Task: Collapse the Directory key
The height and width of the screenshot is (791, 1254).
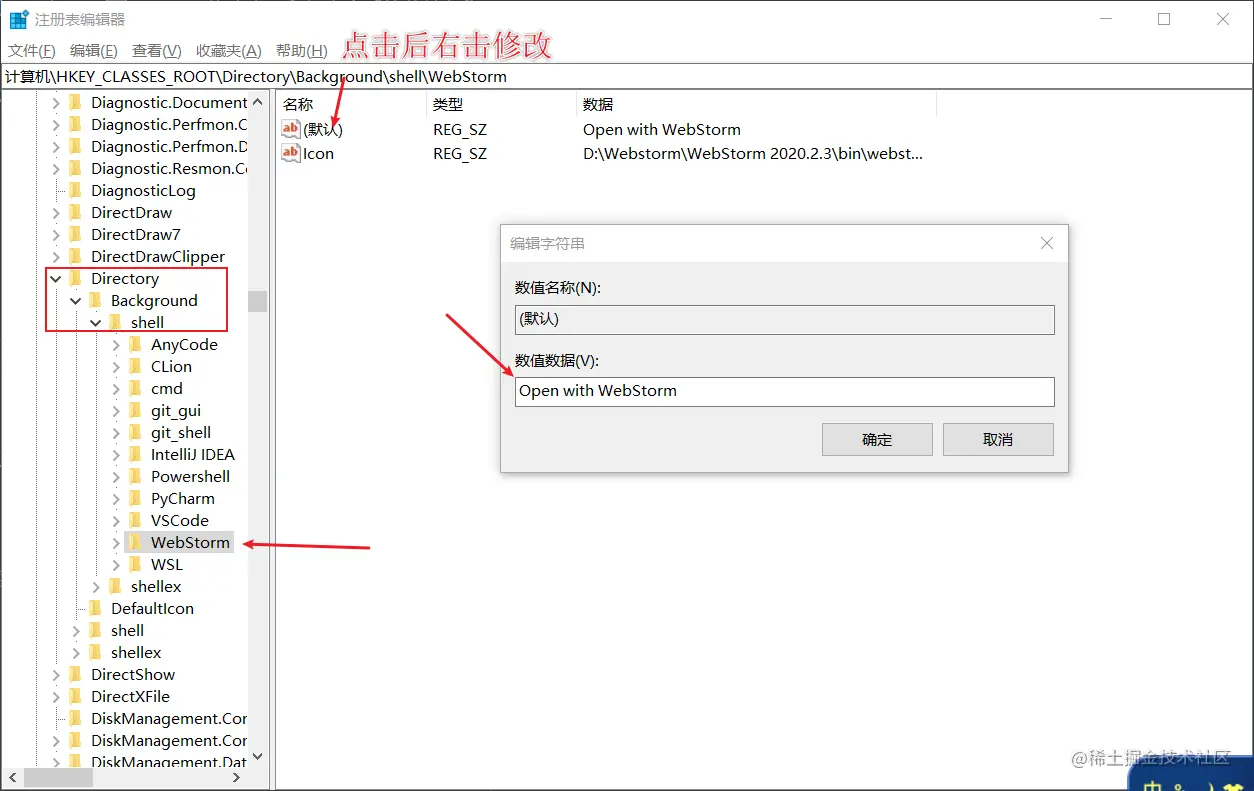Action: click(x=56, y=278)
